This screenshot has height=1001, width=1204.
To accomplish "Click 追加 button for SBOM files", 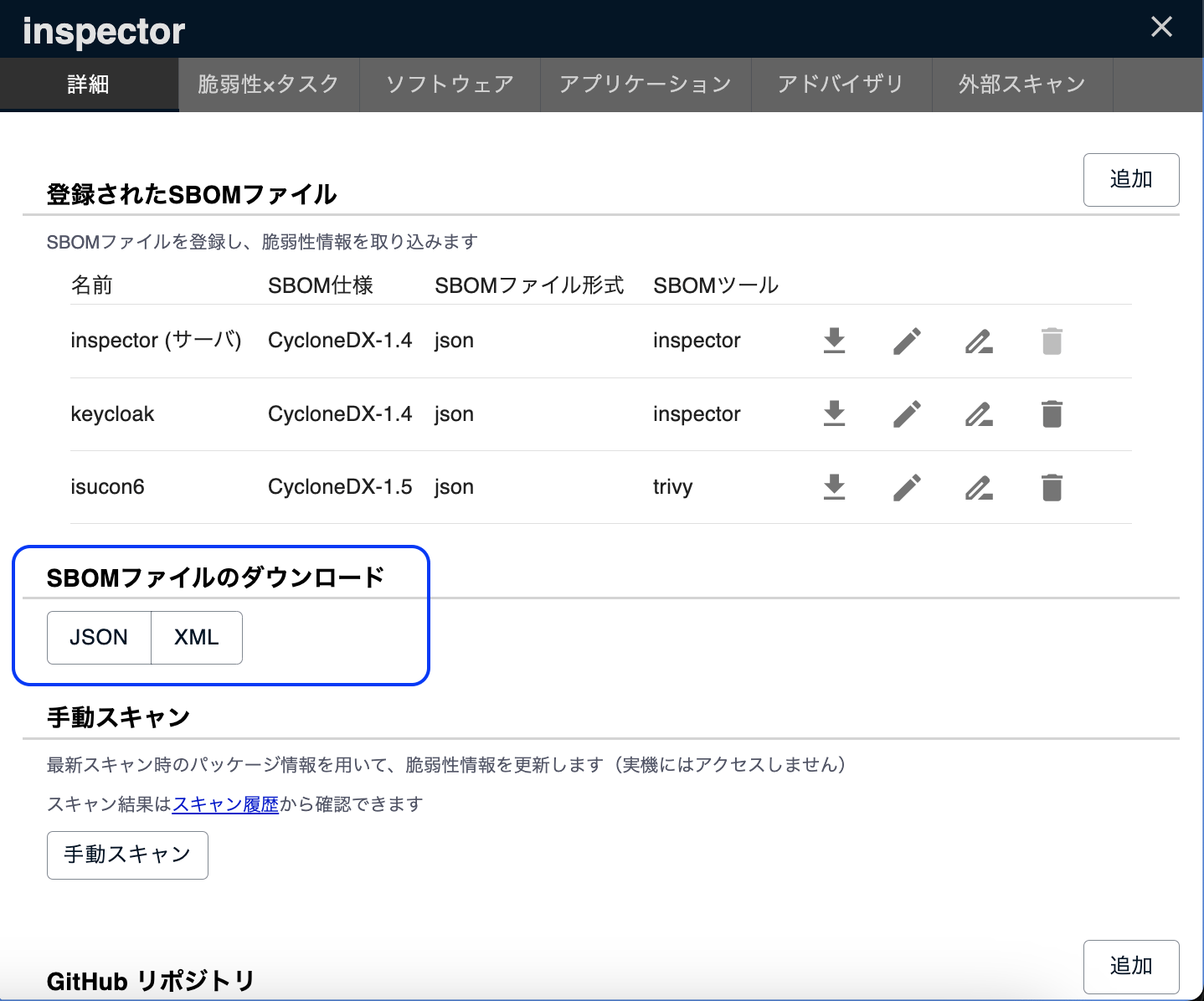I will (1131, 179).
